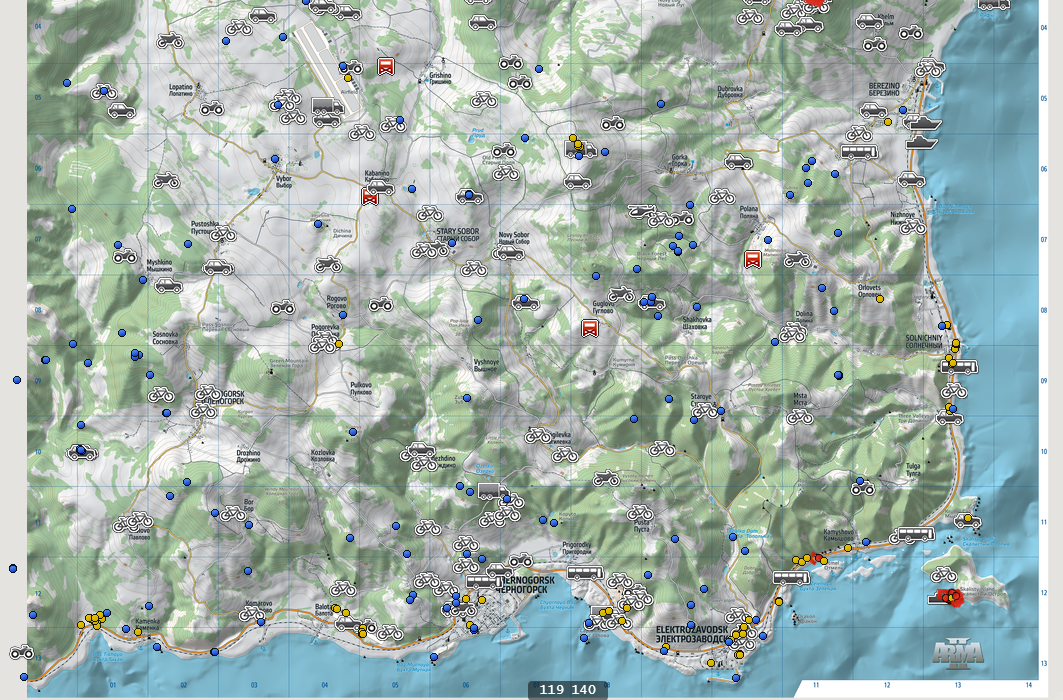
Task: Click the Tulga village label
Action: 913,470
